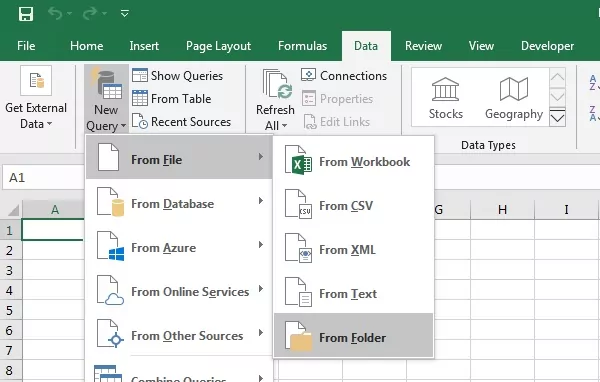The image size is (600, 382).
Task: Click Data Types gallery up arrow
Action: pos(557,78)
